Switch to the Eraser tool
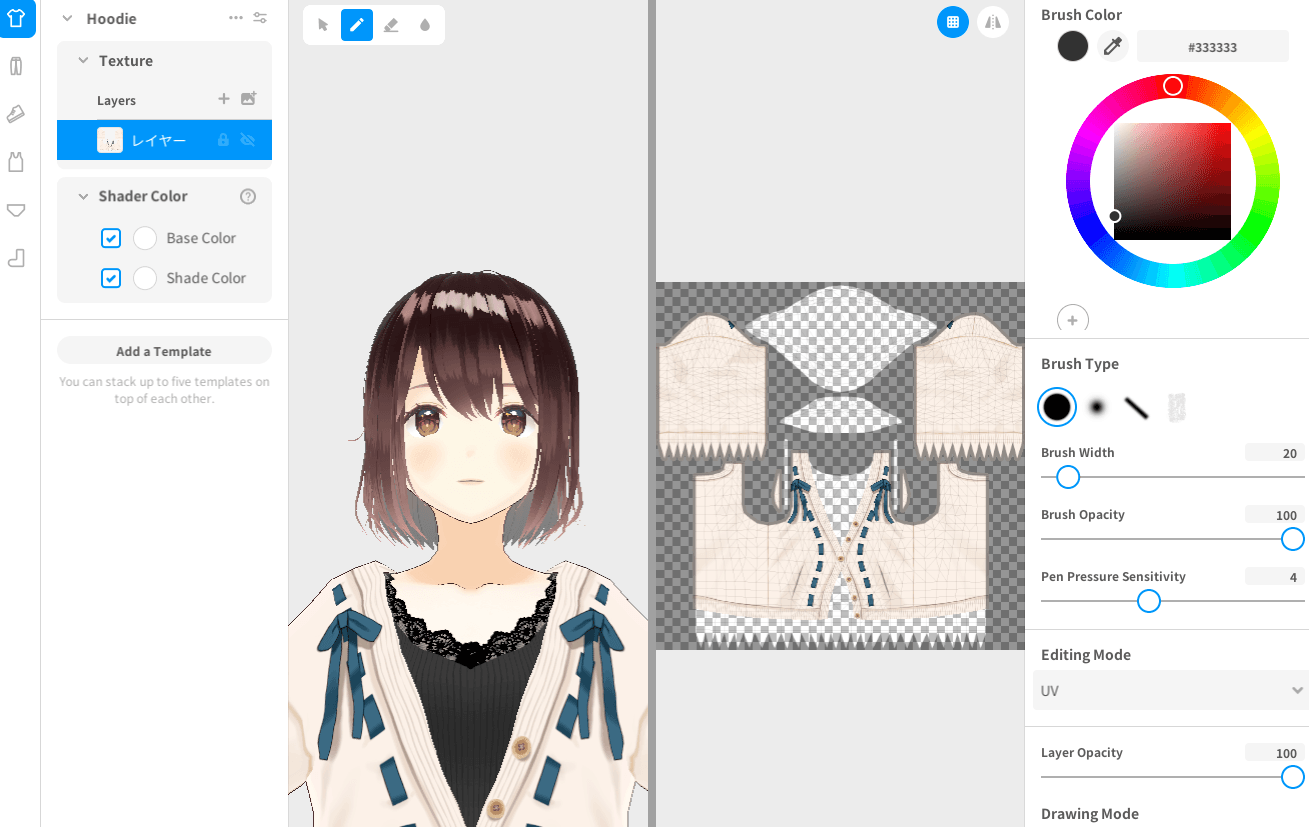The image size is (1309, 827). click(x=390, y=24)
